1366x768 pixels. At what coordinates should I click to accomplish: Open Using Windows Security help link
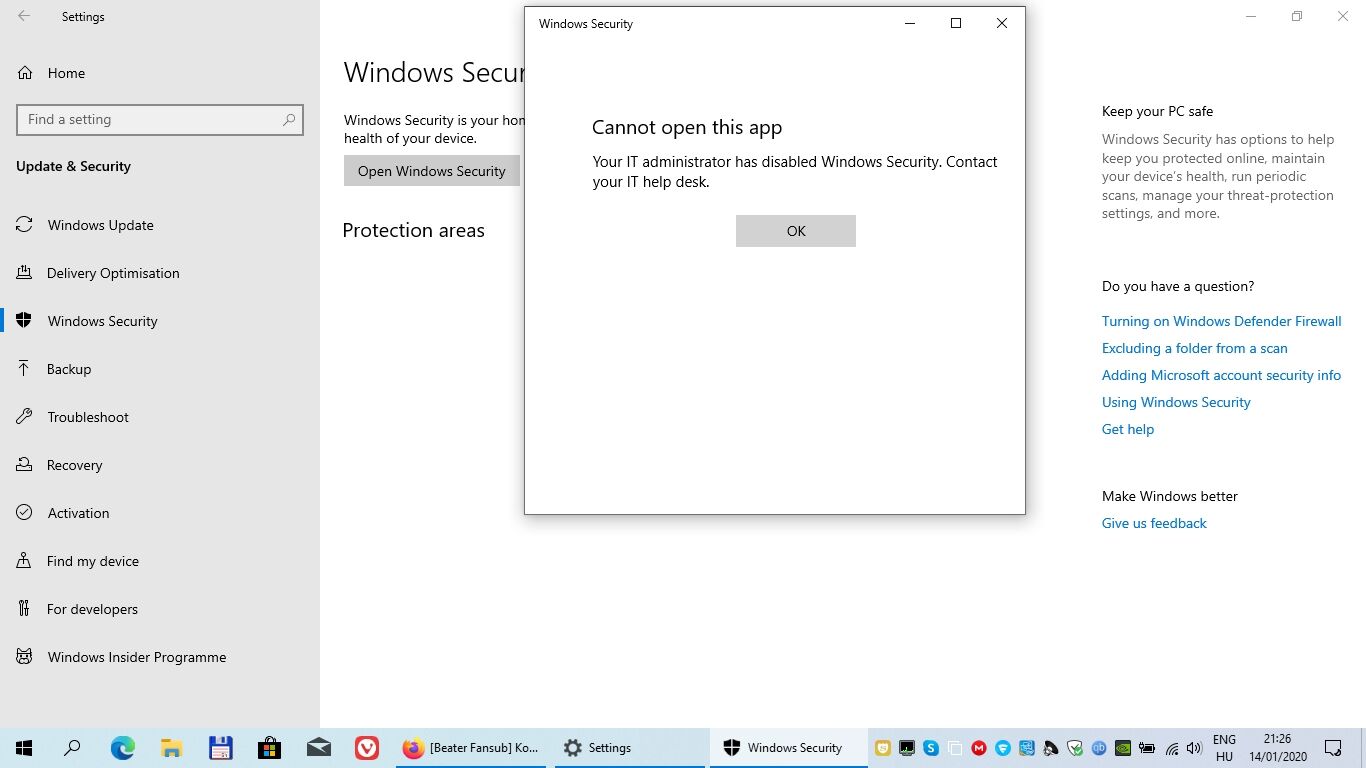click(x=1176, y=402)
